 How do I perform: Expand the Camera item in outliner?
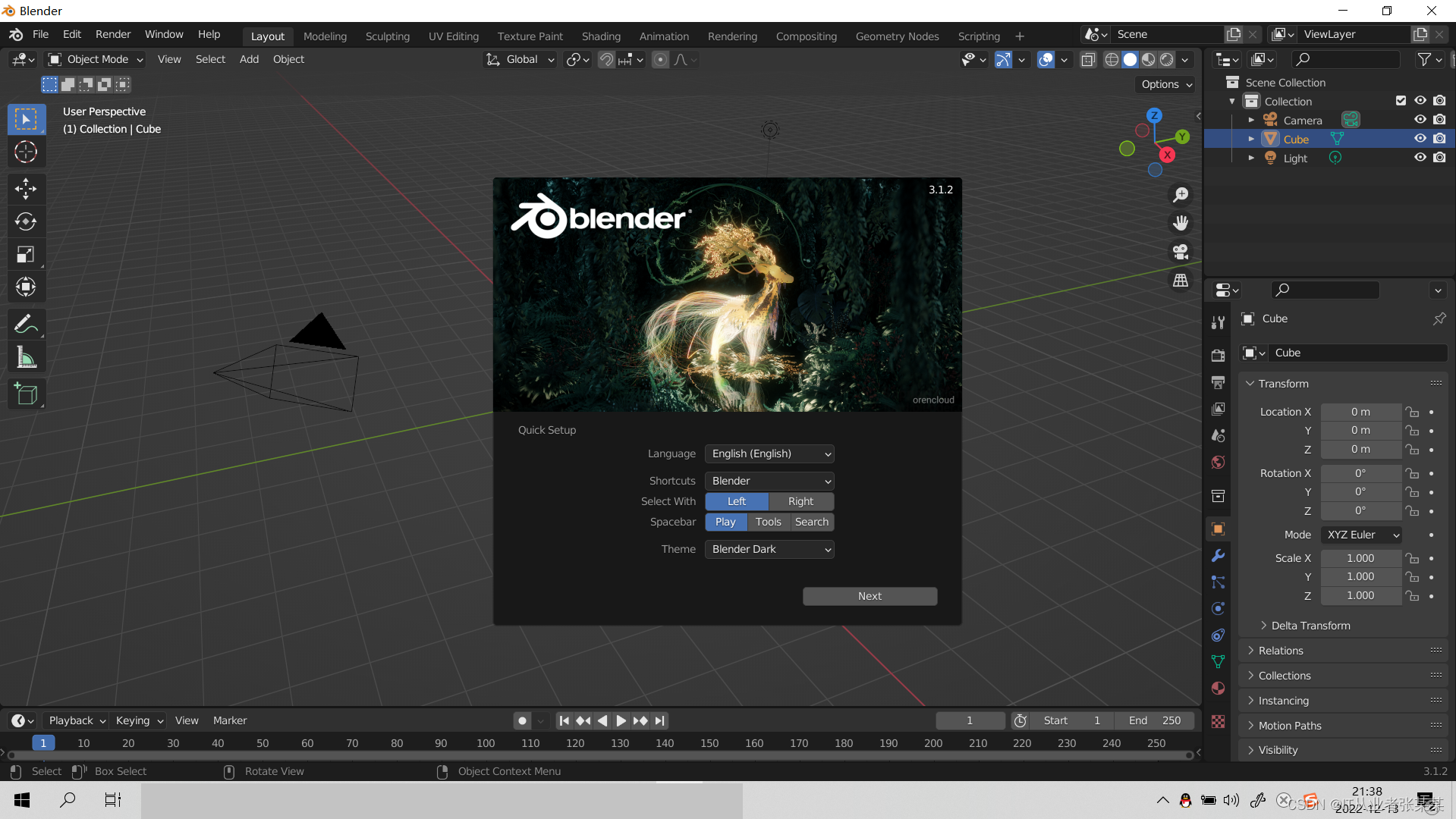1251,120
